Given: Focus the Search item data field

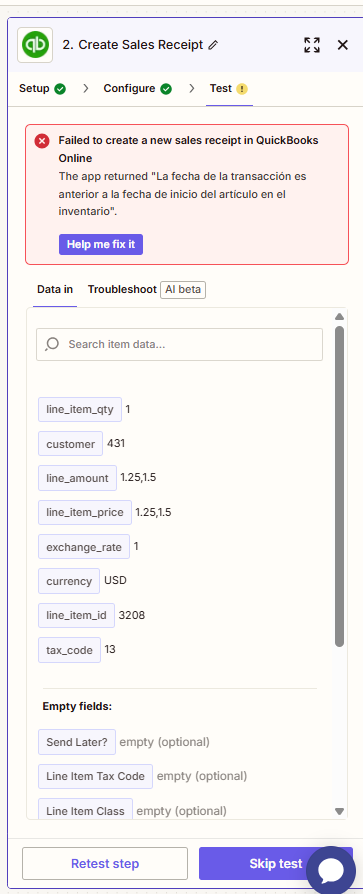Looking at the screenshot, I should pyautogui.click(x=180, y=344).
